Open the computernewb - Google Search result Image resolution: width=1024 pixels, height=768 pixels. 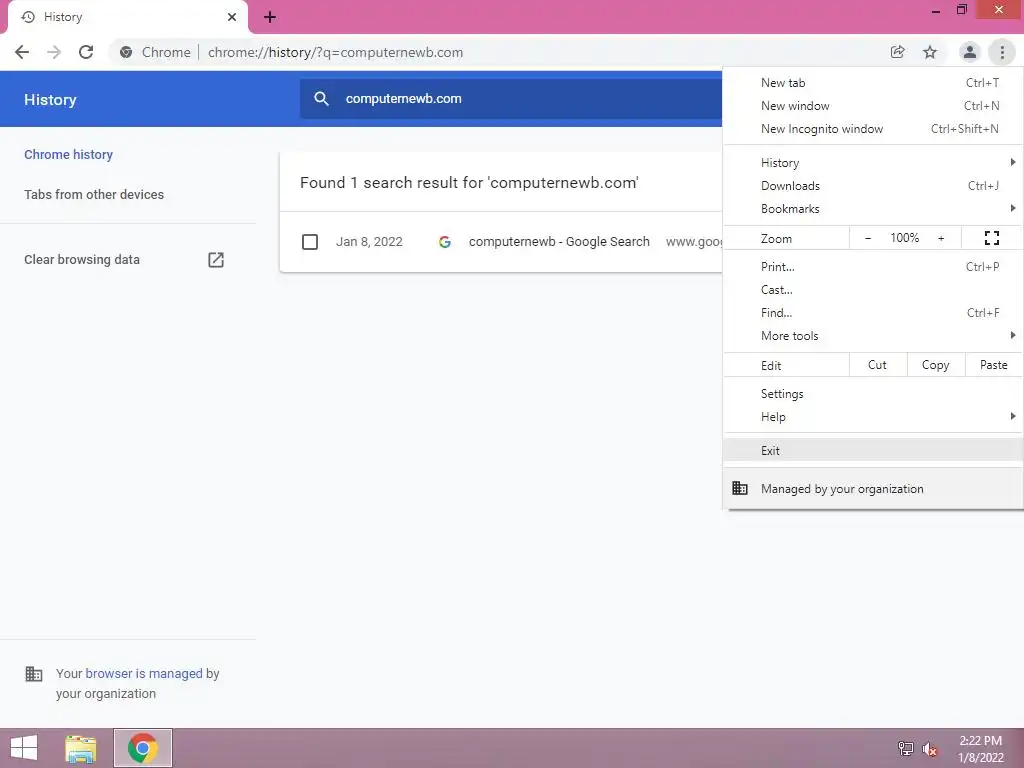[559, 242]
